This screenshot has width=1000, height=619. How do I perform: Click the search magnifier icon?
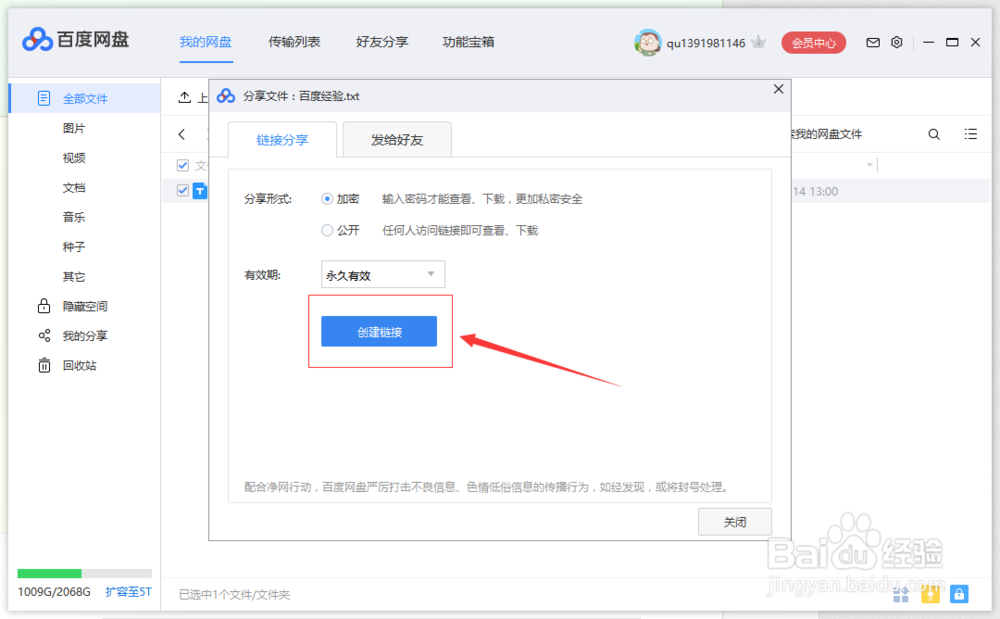click(933, 133)
